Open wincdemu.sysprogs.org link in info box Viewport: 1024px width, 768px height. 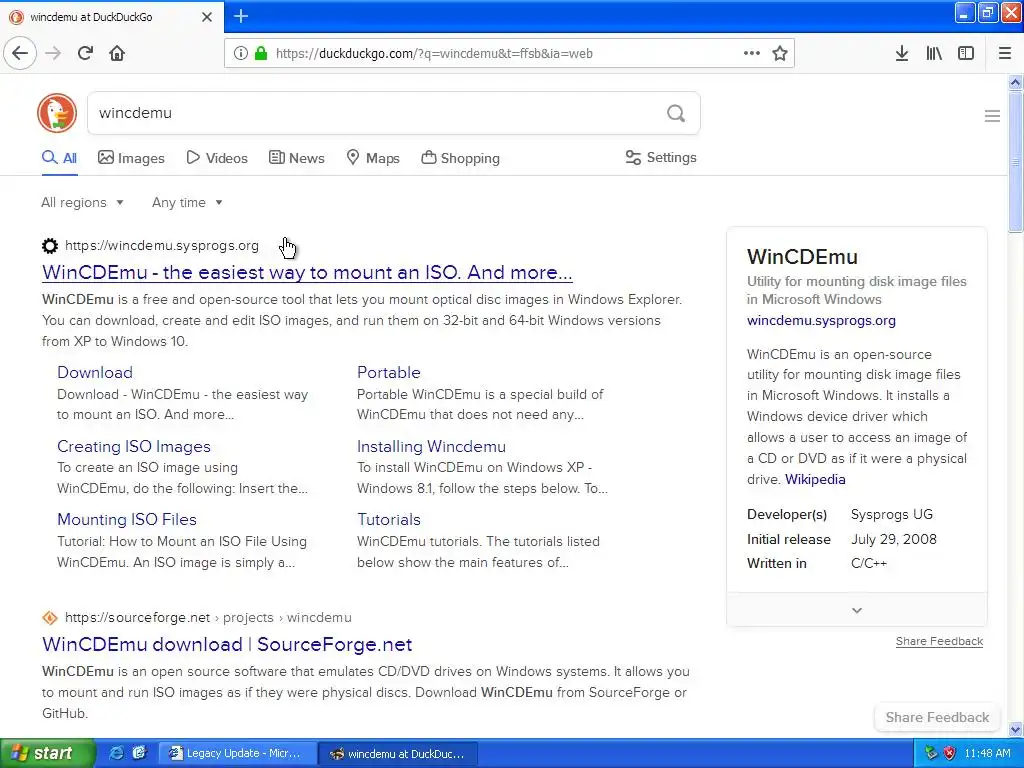click(x=821, y=321)
